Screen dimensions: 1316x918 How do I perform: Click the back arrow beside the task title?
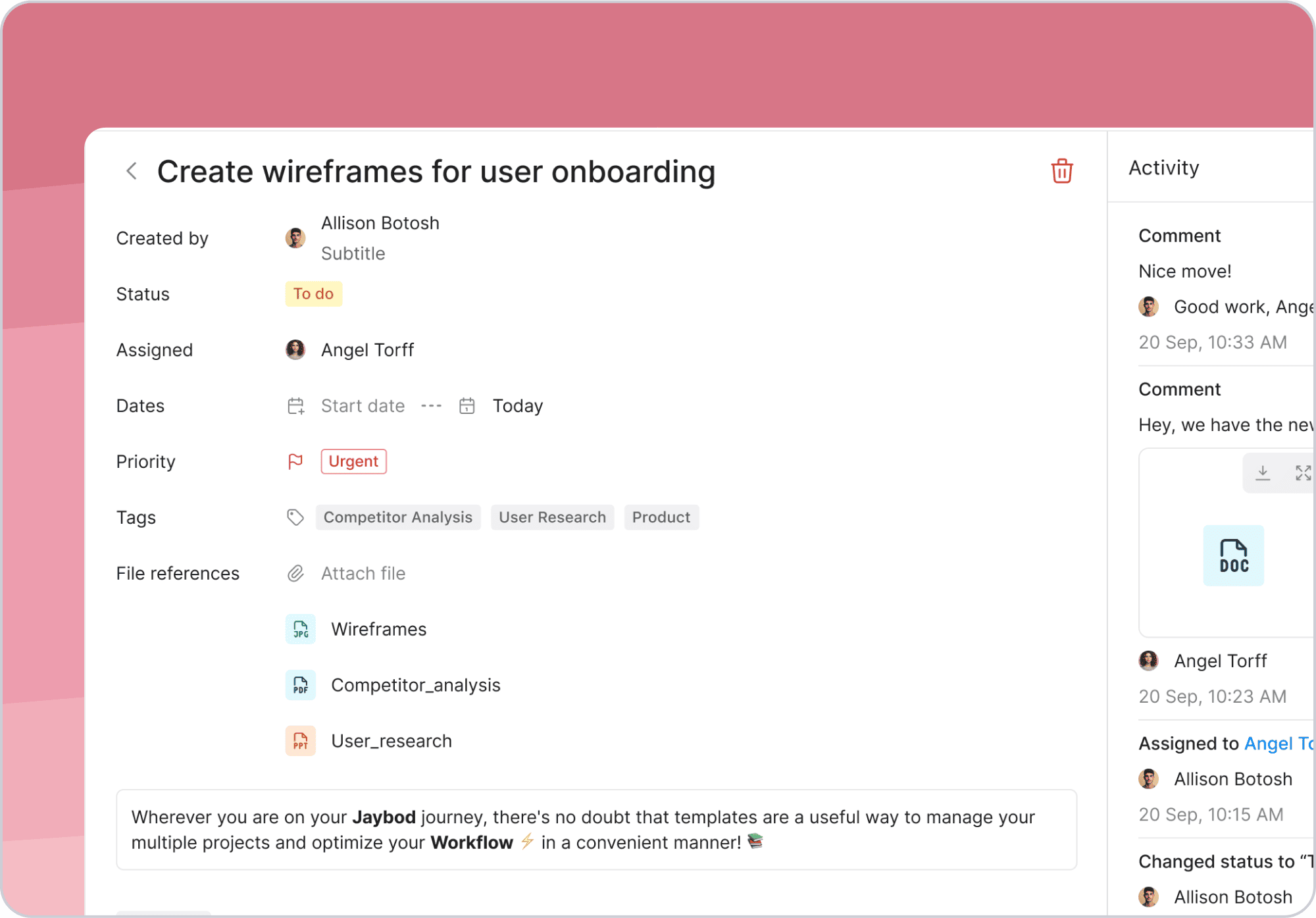tap(132, 171)
